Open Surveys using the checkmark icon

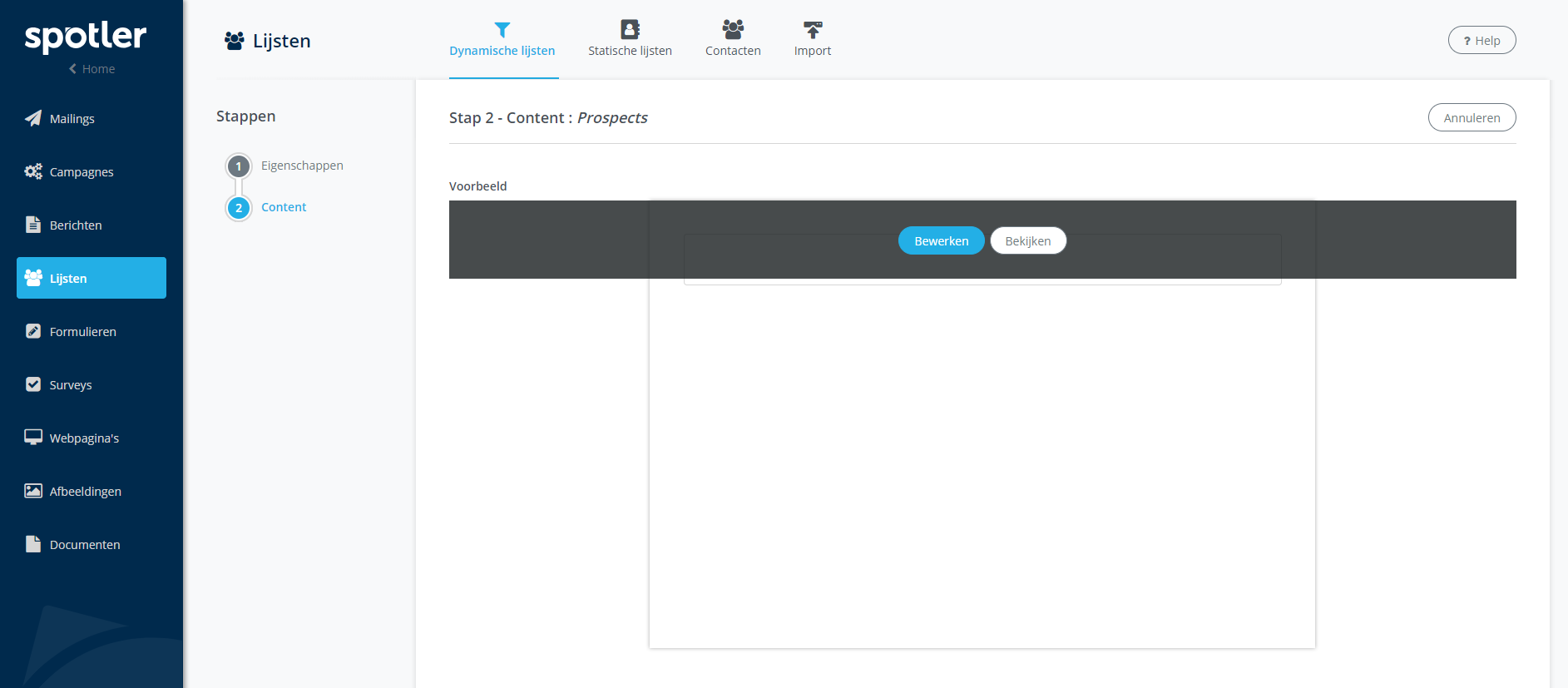[x=33, y=384]
